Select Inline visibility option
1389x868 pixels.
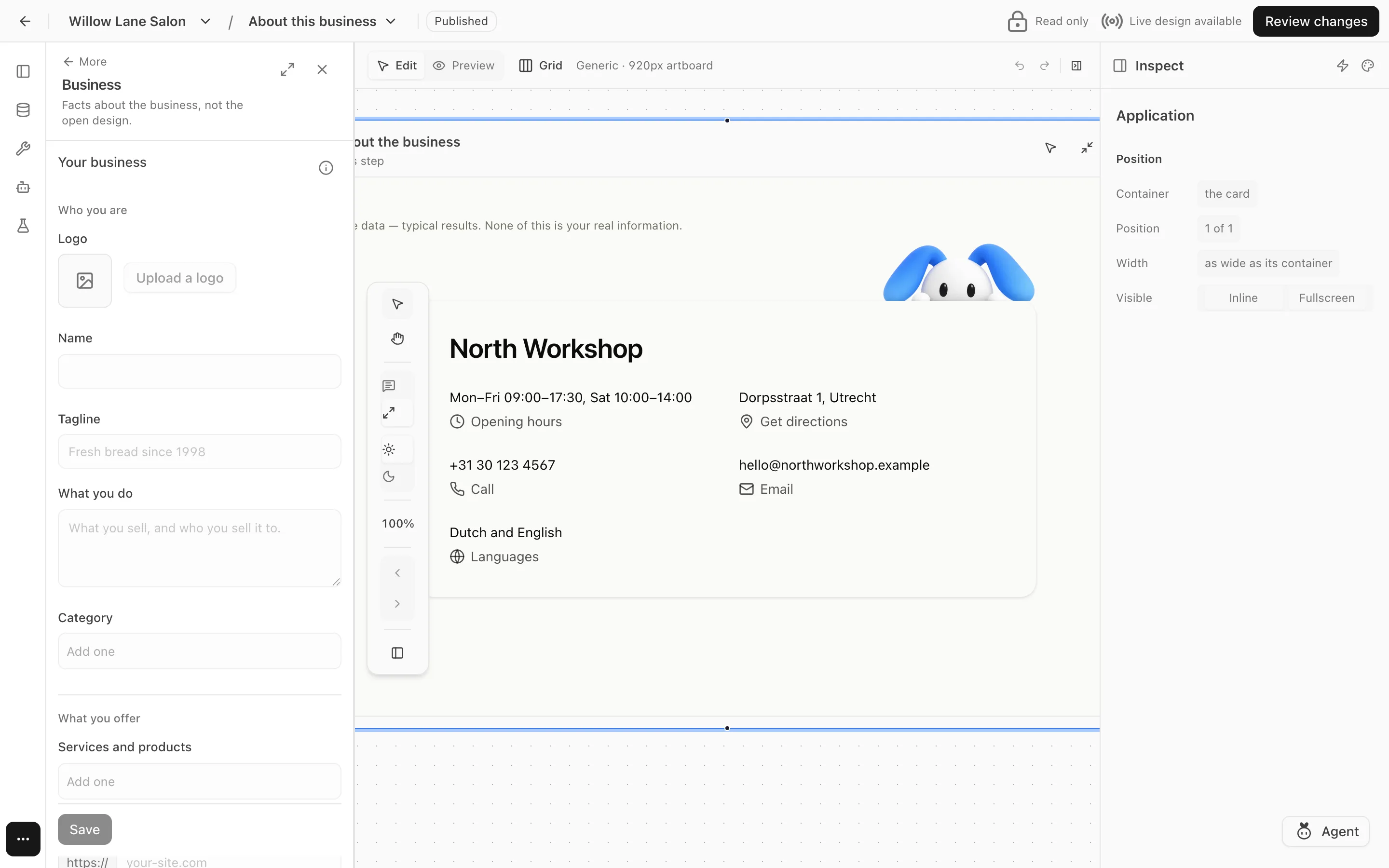coord(1243,298)
